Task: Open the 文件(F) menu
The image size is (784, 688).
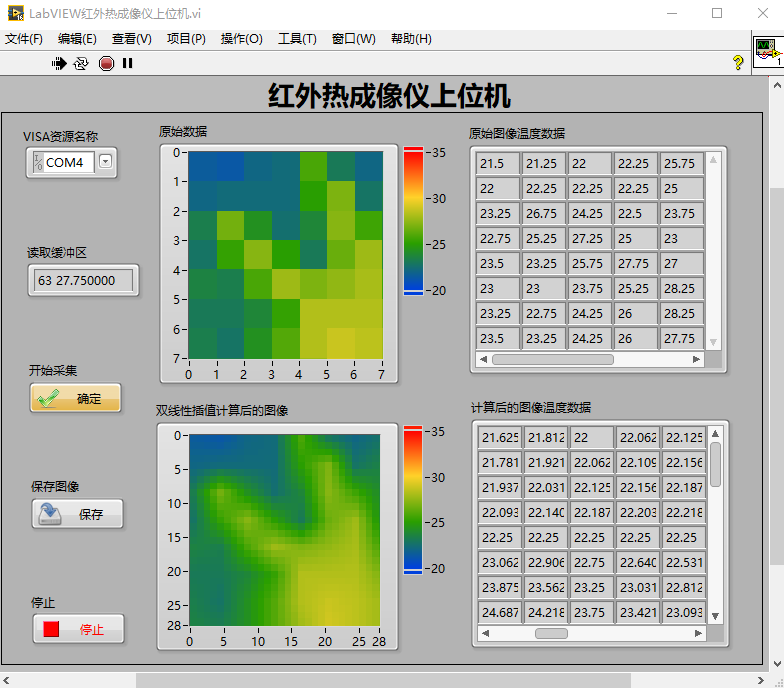Action: [24, 39]
